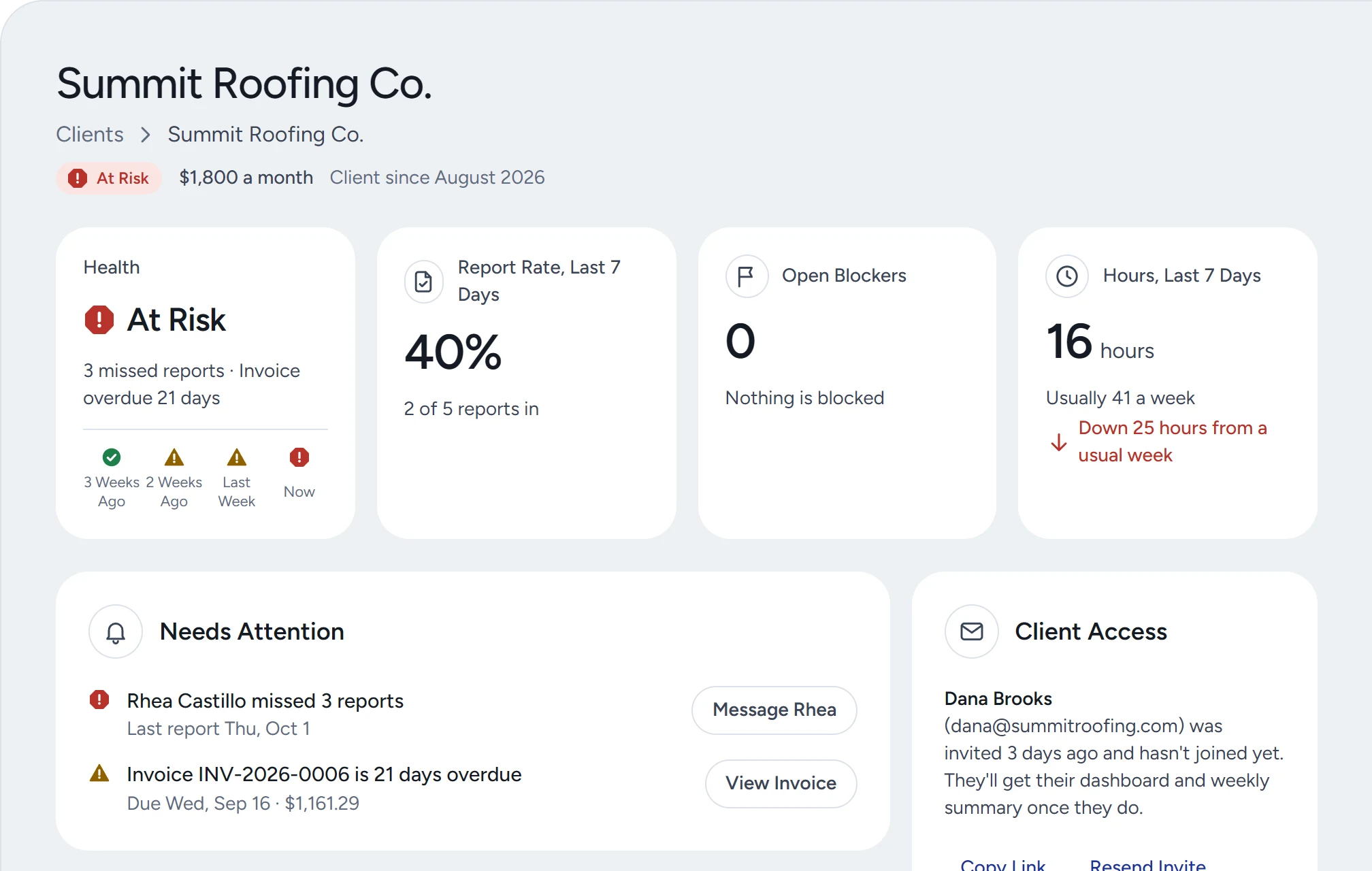This screenshot has width=1372, height=871.
Task: Click the '16 hours' value
Action: pos(1100,342)
